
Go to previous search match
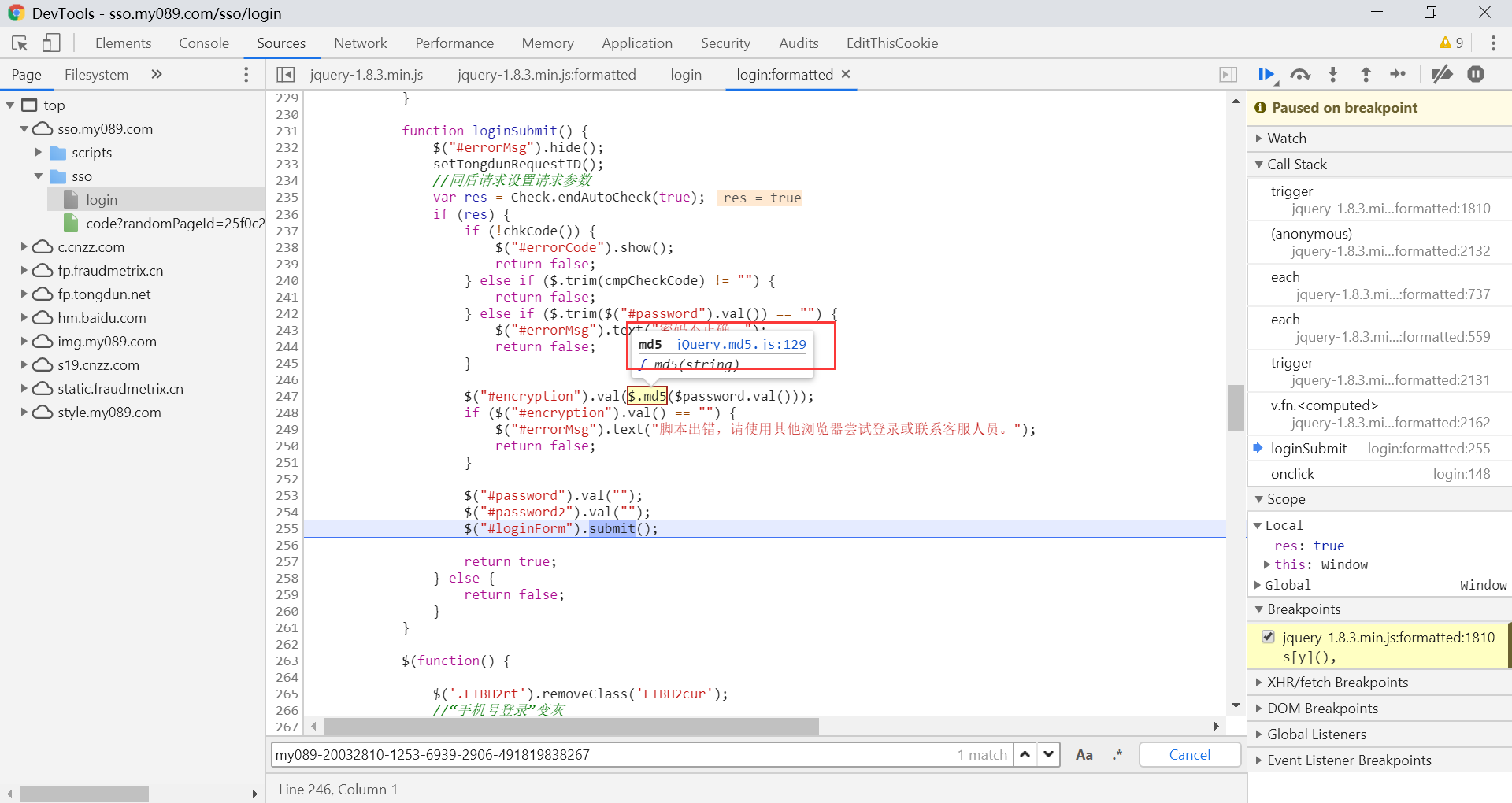click(1025, 754)
